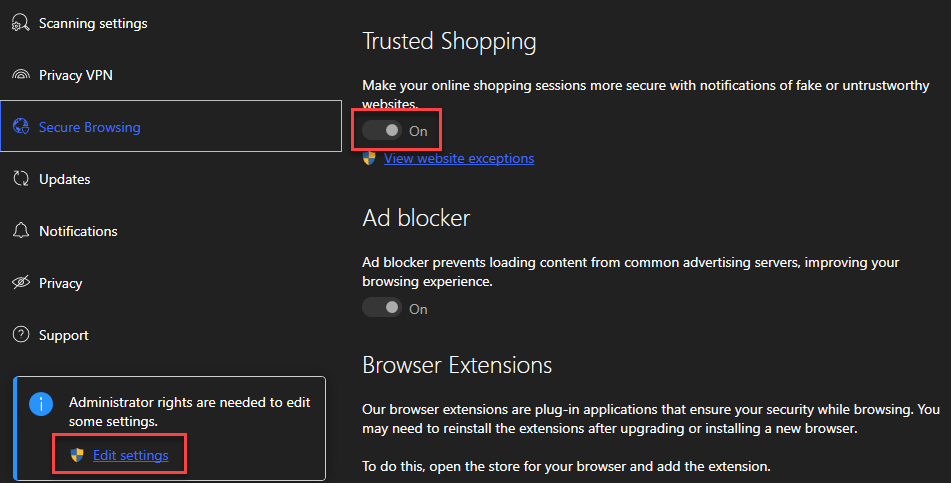Open the Scanning settings section
This screenshot has width=951, height=483.
coord(93,23)
